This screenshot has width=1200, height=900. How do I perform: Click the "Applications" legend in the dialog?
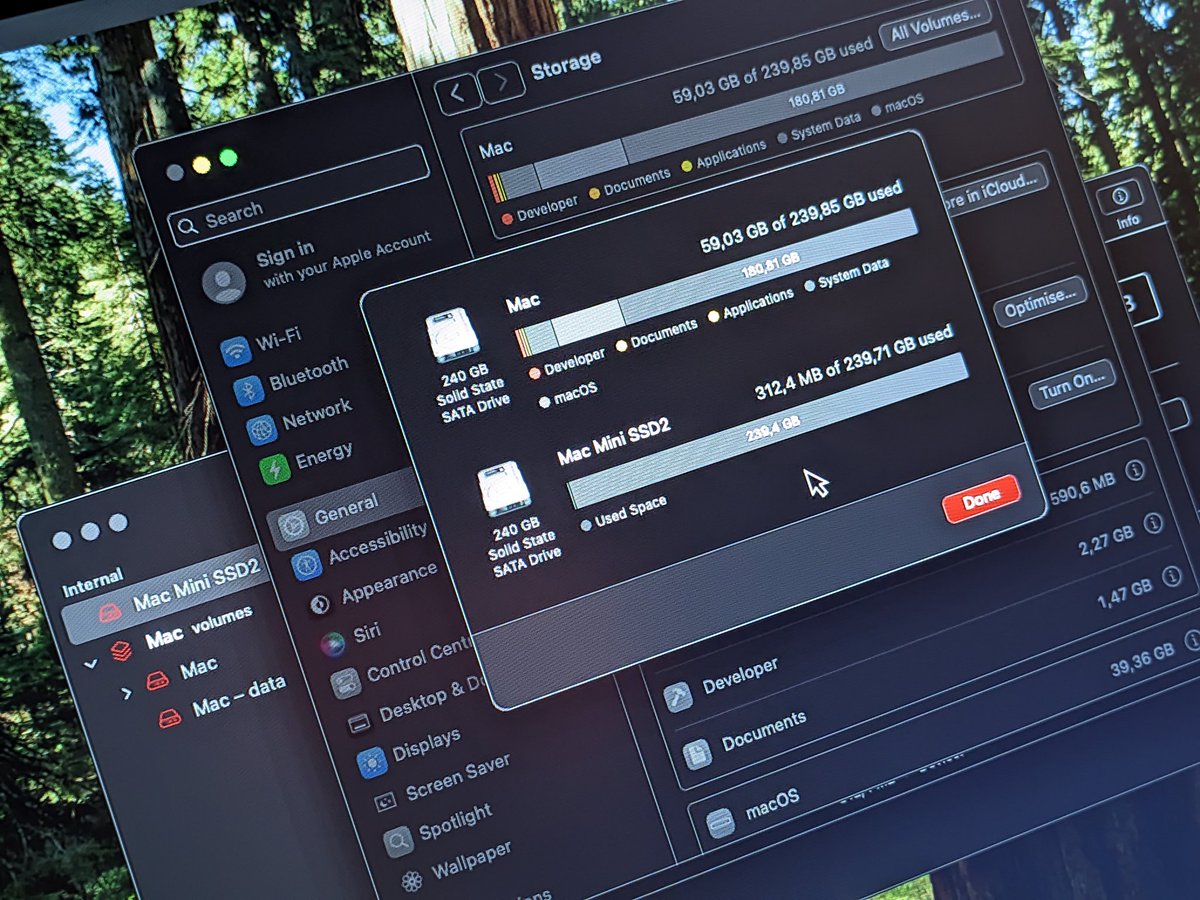tap(758, 305)
